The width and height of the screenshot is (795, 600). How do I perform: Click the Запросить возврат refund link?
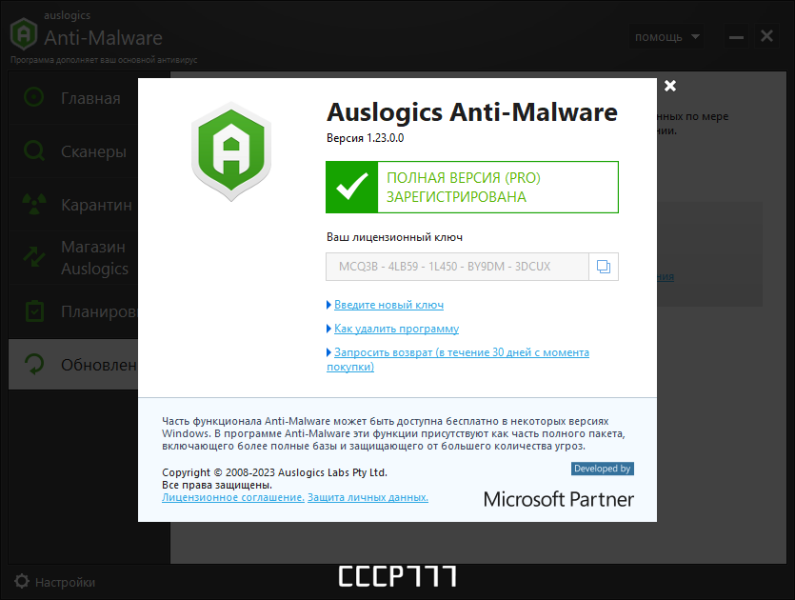[x=458, y=359]
